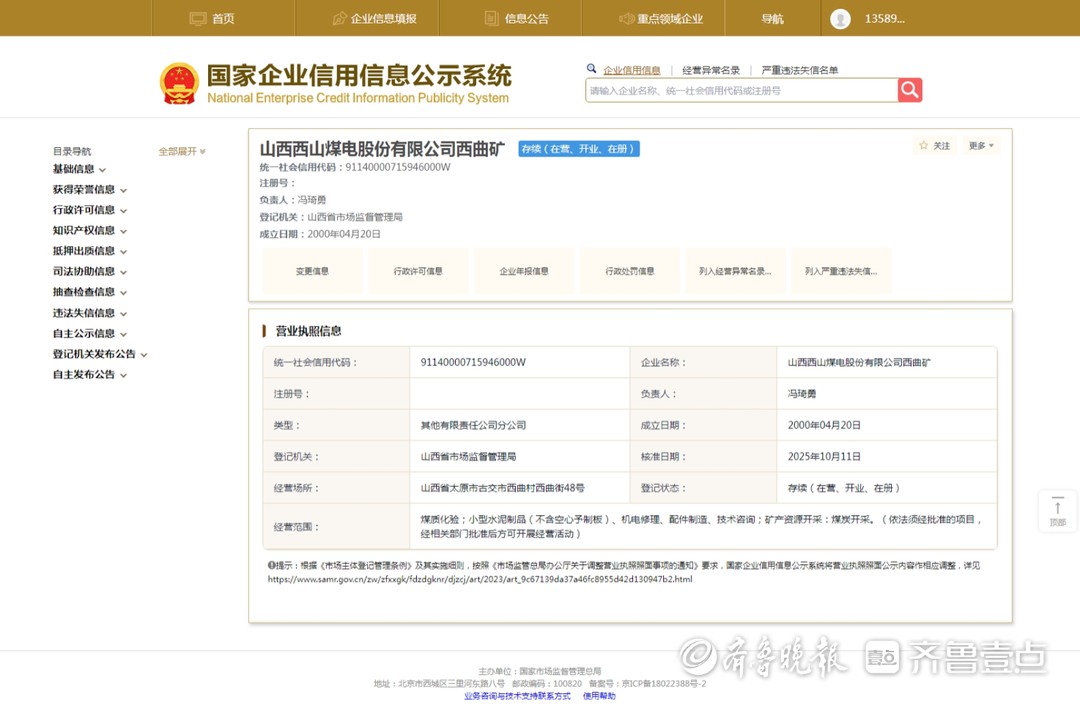Open the 13589... account menu
The width and height of the screenshot is (1080, 714).
pyautogui.click(x=884, y=19)
